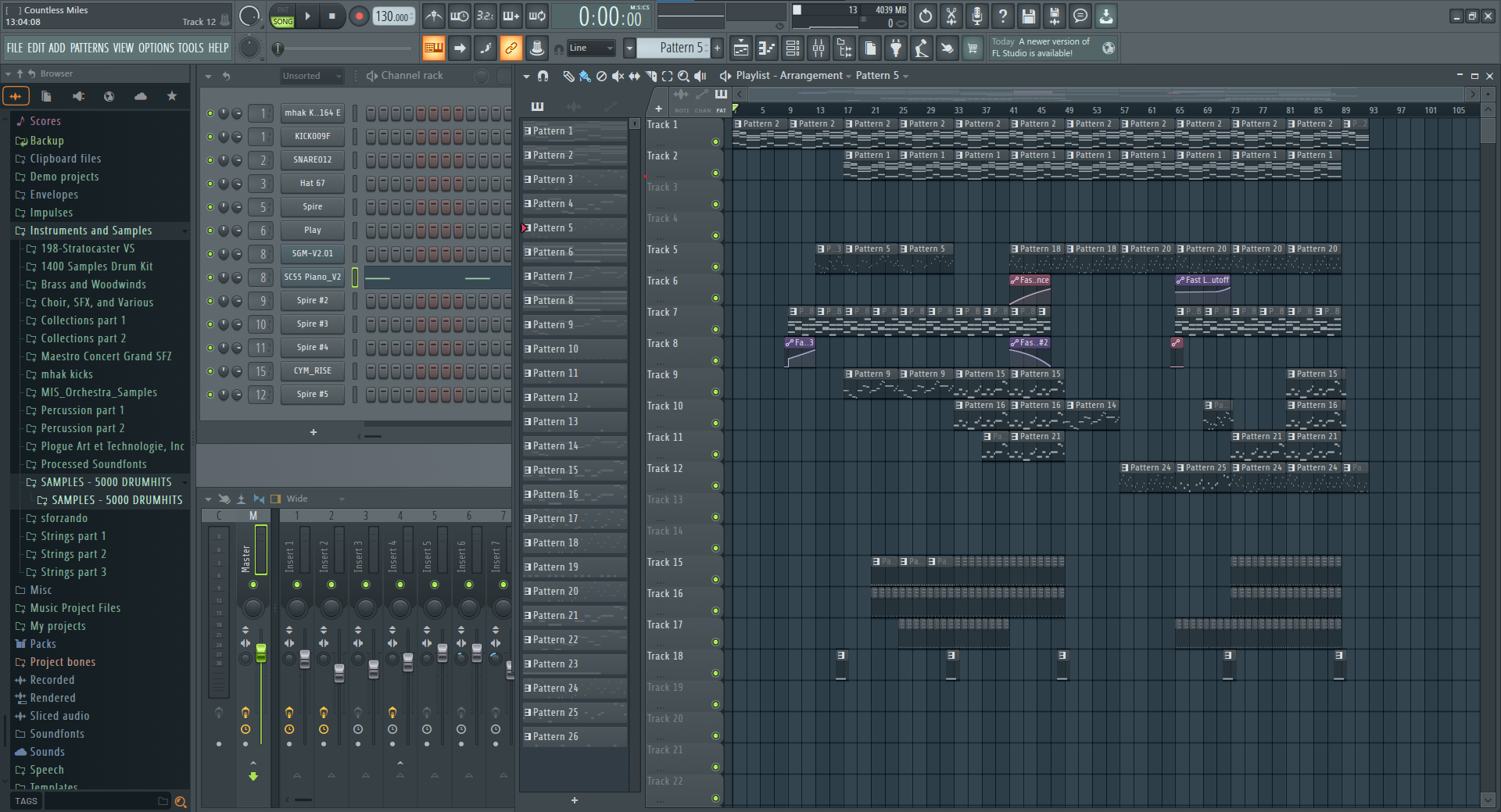Open the pattern selector dropdown arrow

(629, 48)
